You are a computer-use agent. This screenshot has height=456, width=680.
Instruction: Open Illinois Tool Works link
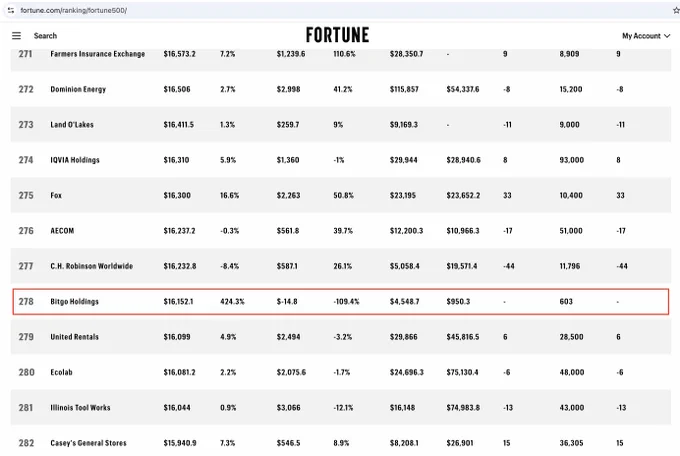pos(80,407)
